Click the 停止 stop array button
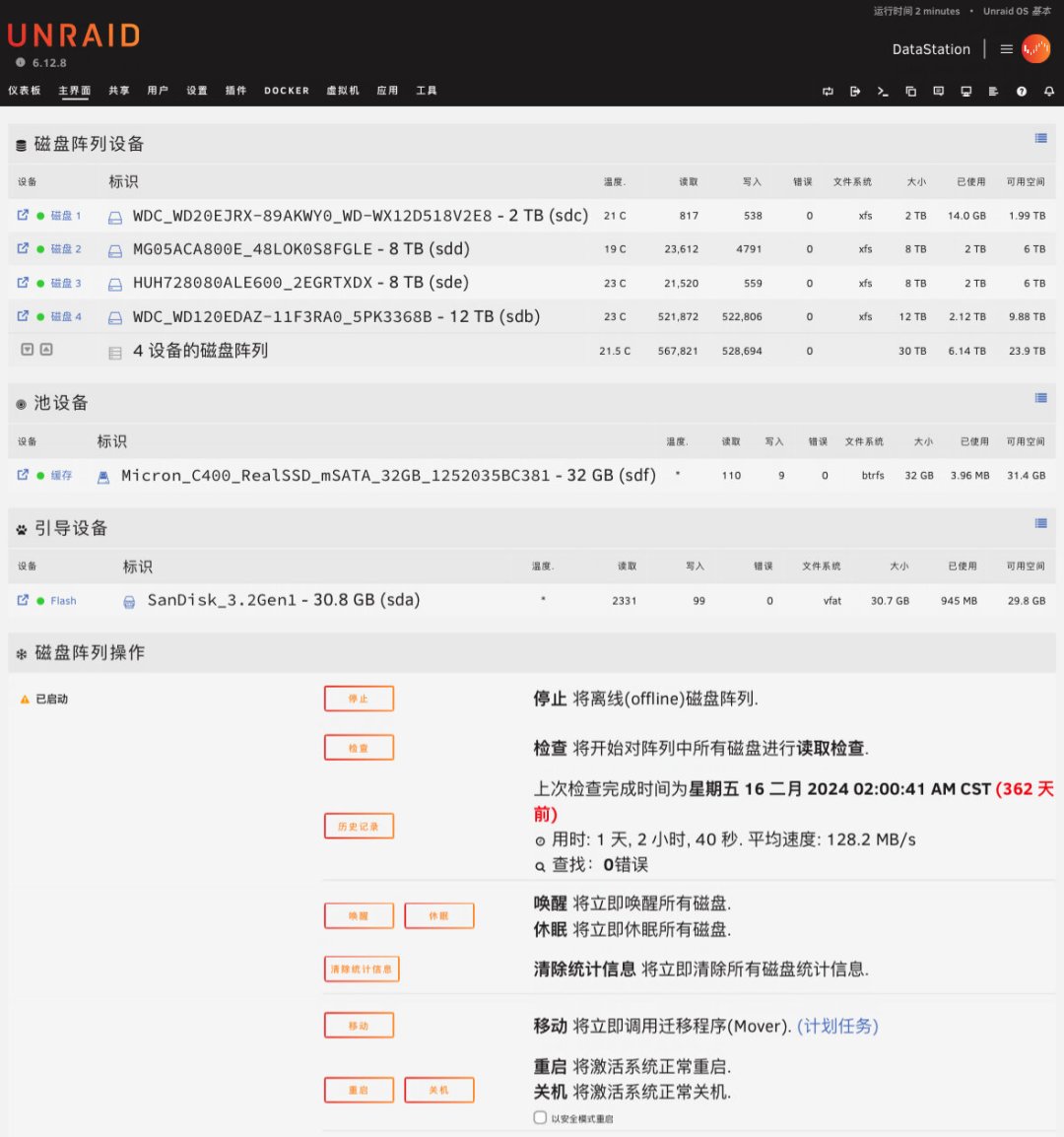The height and width of the screenshot is (1137, 1064). tap(359, 699)
